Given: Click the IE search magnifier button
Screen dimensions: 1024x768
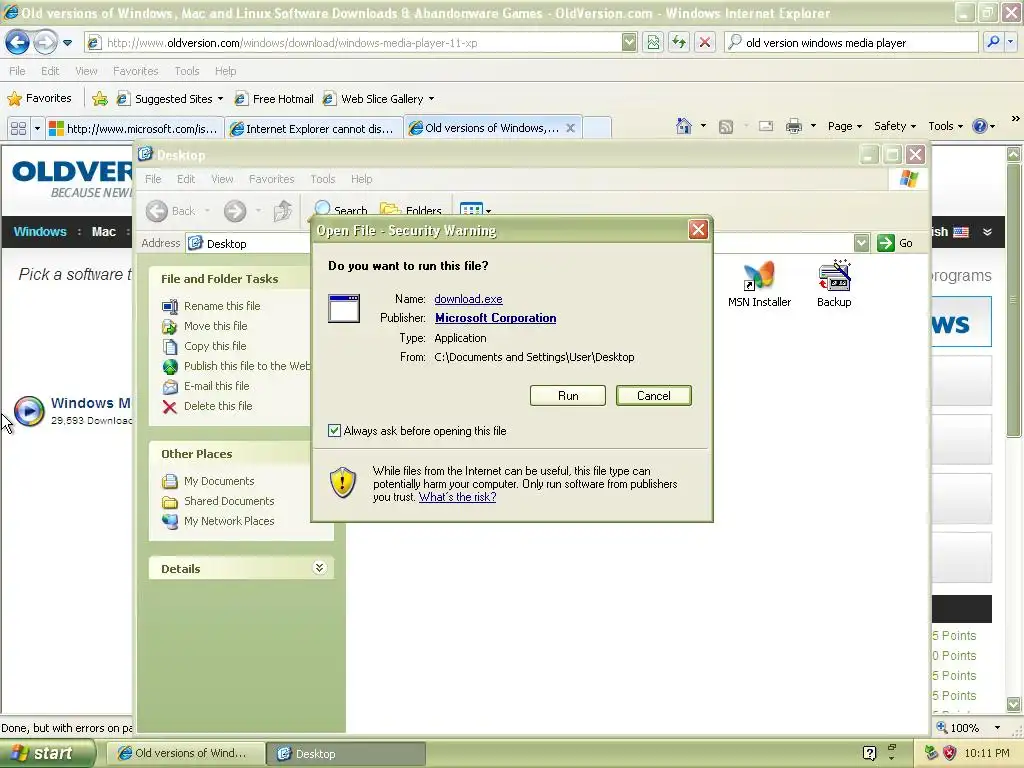Looking at the screenshot, I should (993, 42).
